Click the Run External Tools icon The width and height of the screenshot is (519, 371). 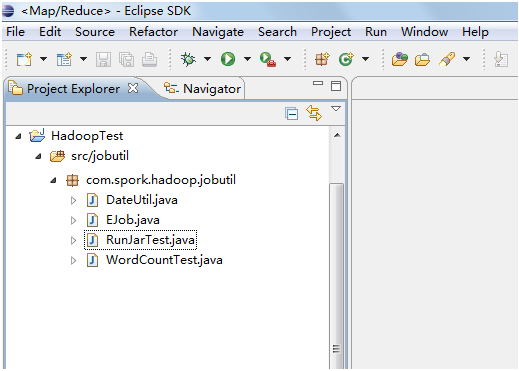(x=268, y=59)
